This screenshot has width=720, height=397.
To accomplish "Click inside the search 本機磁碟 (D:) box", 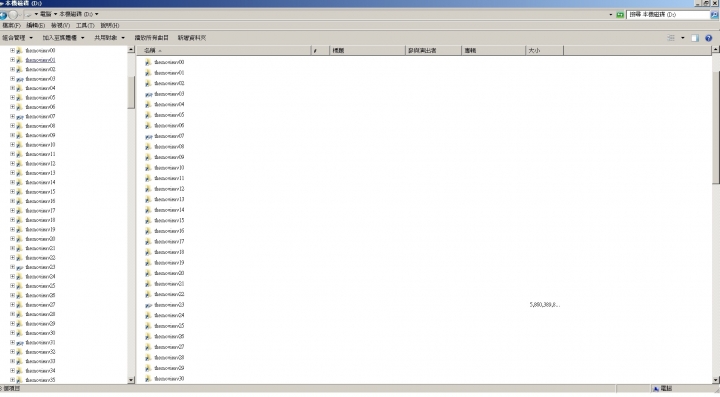I will pos(669,15).
